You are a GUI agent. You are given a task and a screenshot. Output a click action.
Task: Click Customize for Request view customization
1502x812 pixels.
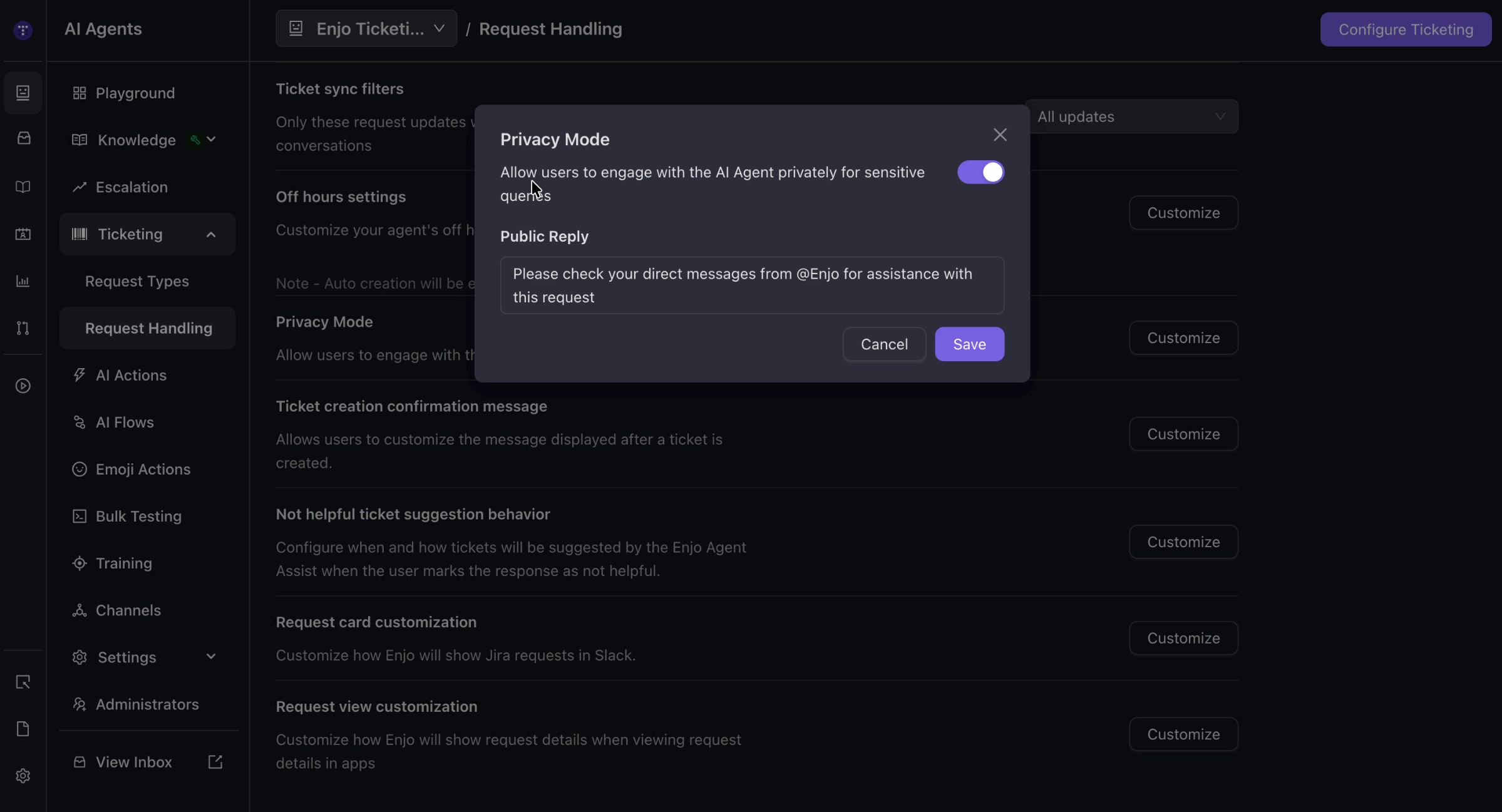tap(1183, 734)
